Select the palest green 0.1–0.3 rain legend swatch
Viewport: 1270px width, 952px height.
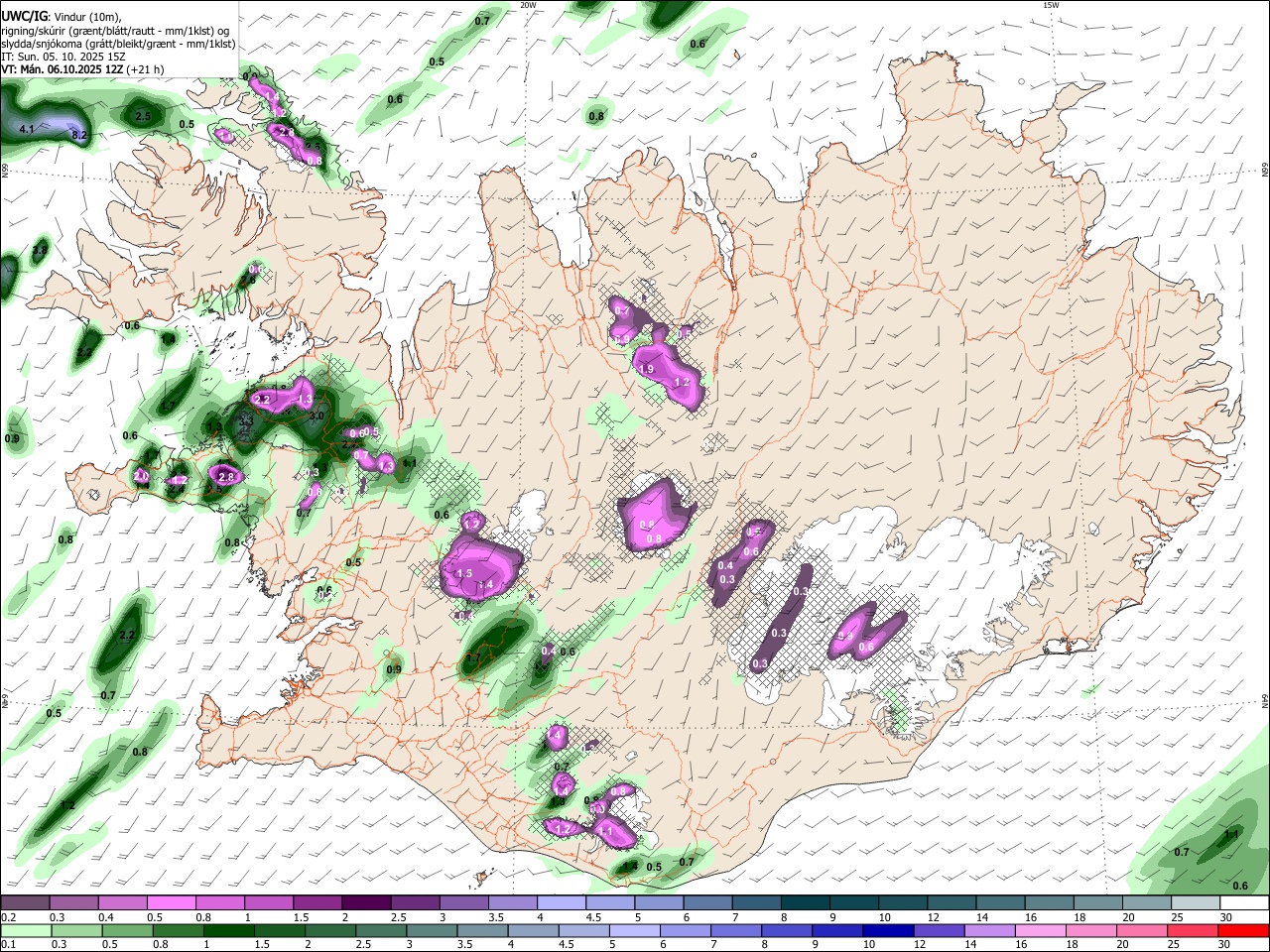(27, 930)
